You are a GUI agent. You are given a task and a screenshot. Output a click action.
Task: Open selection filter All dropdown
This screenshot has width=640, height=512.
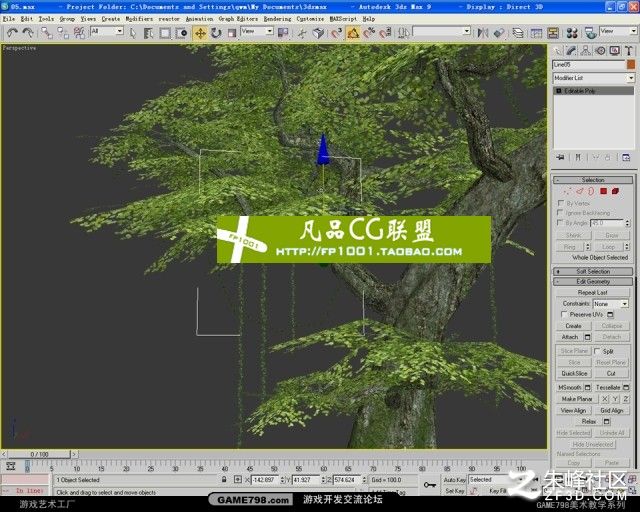(x=107, y=31)
